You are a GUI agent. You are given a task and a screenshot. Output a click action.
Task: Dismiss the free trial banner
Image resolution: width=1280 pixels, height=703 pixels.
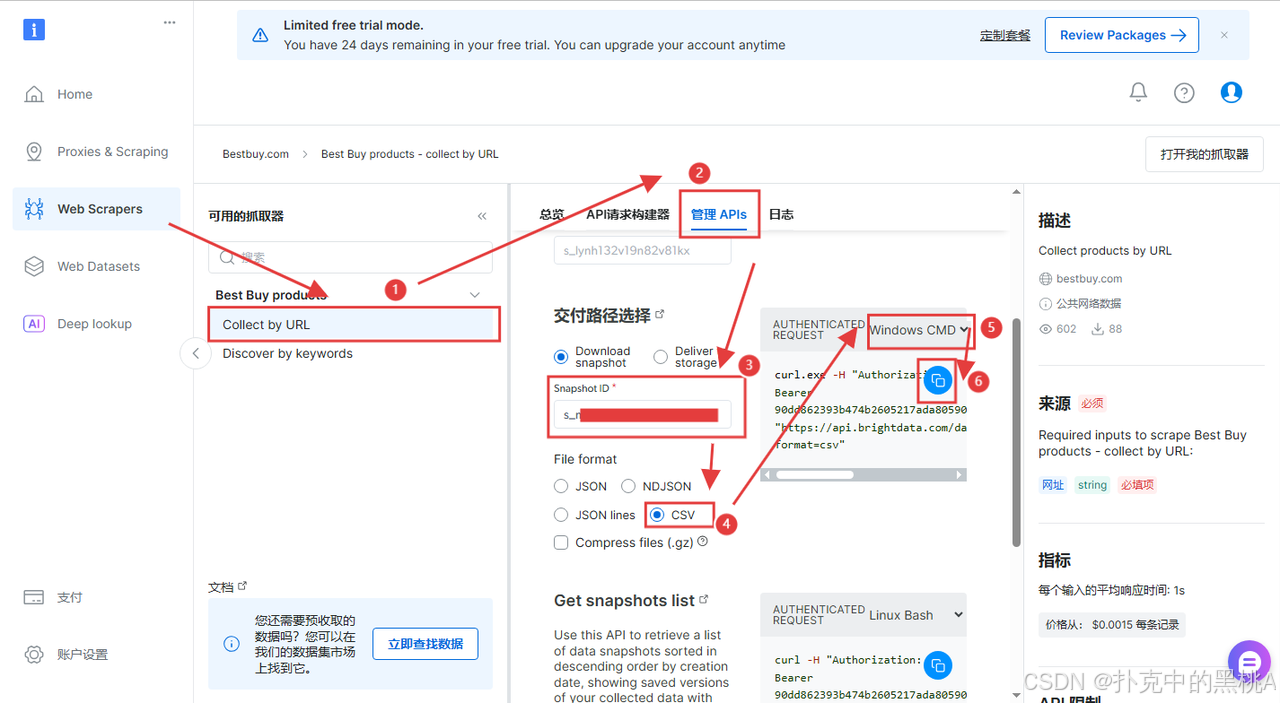click(x=1224, y=35)
